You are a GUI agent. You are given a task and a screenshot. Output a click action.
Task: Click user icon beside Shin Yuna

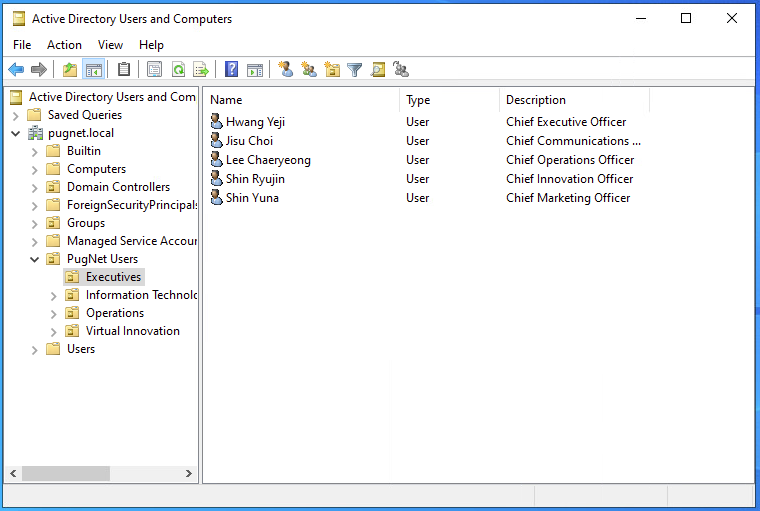[217, 197]
